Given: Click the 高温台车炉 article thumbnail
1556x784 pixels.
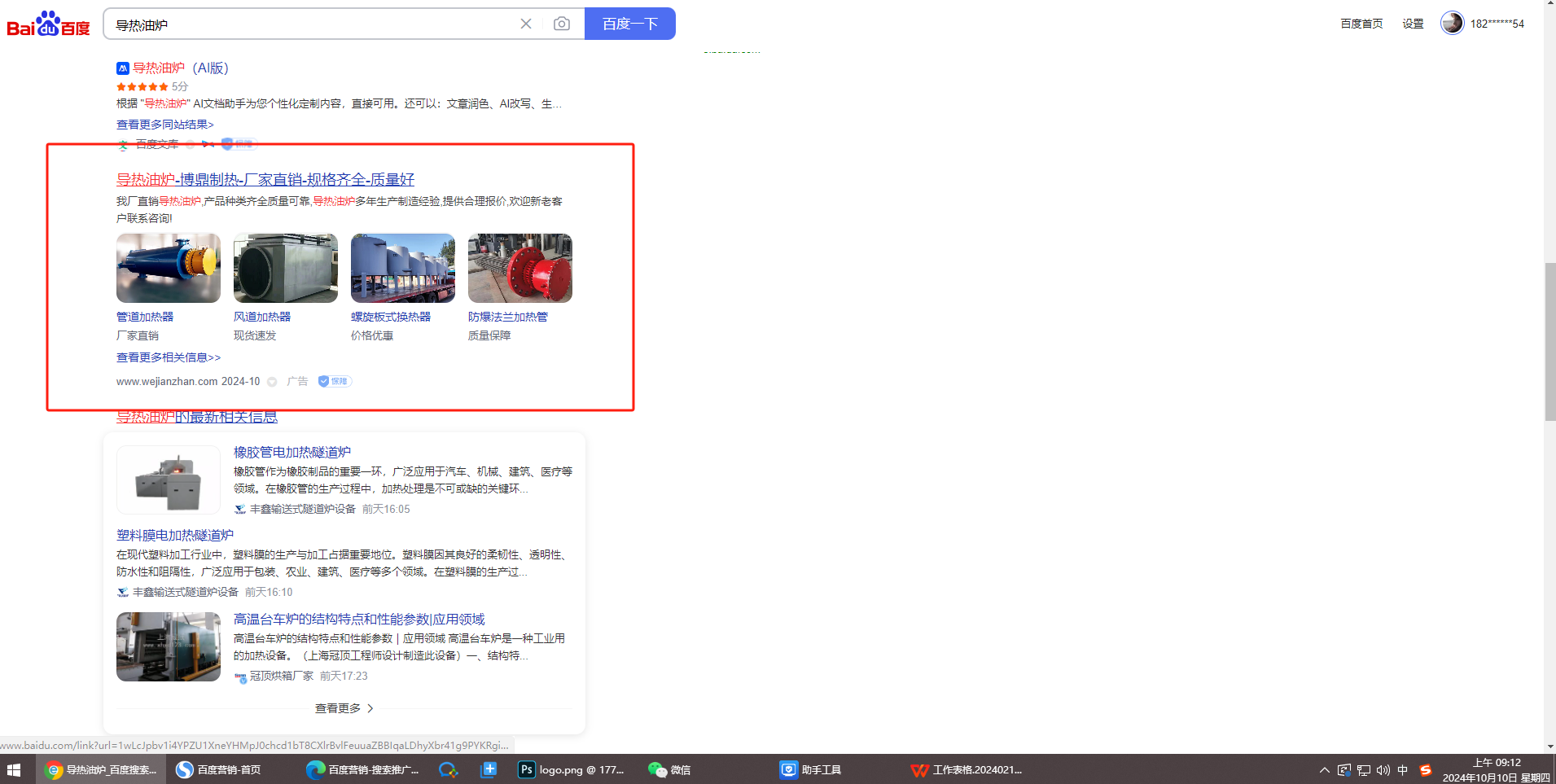Looking at the screenshot, I should pos(169,646).
